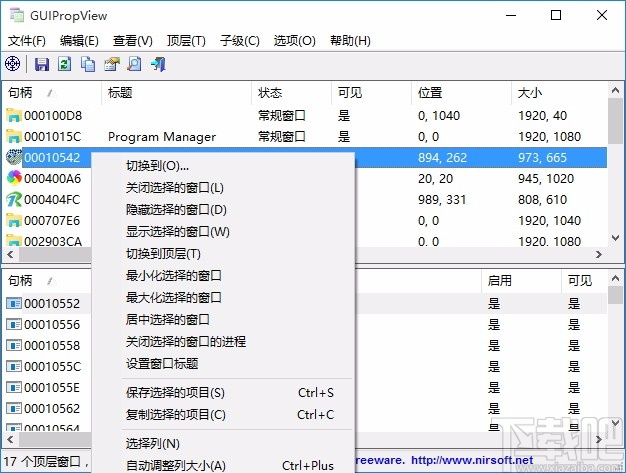Click the find magnifier toolbar icon
The image size is (626, 473).
(135, 64)
